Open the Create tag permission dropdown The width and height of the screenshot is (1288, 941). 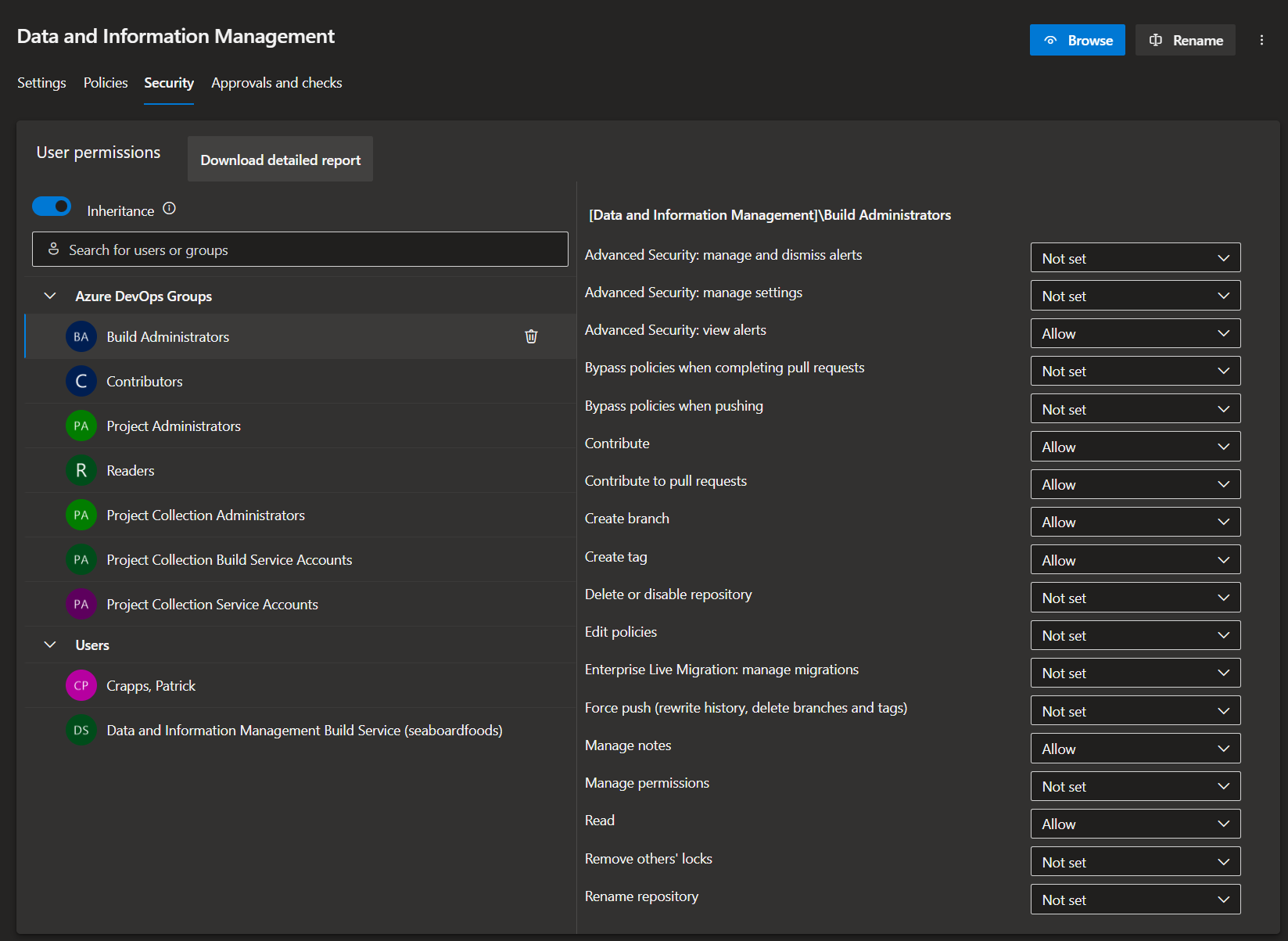pos(1136,560)
